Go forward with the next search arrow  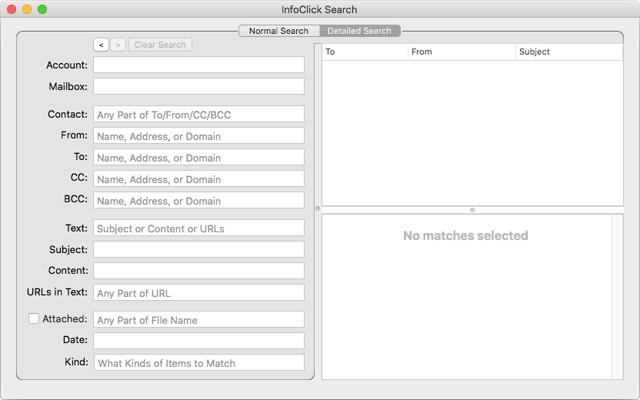(118, 45)
